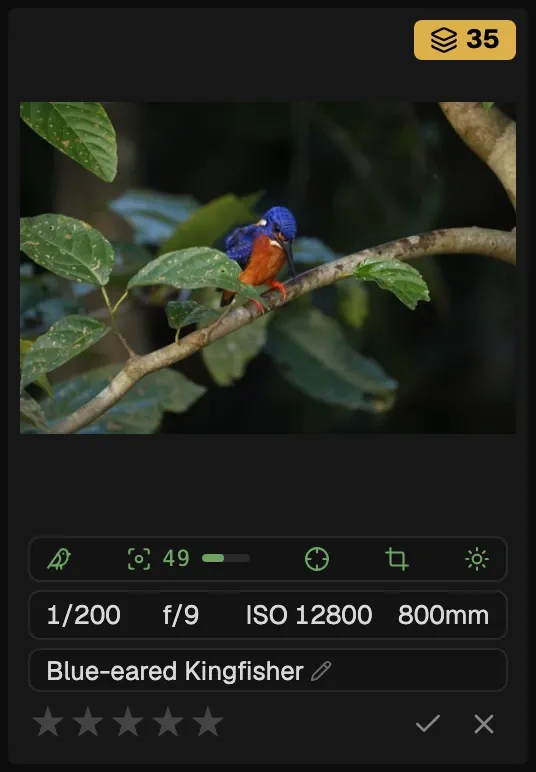Rate the photo two stars
This screenshot has height=772, width=536.
click(x=88, y=722)
